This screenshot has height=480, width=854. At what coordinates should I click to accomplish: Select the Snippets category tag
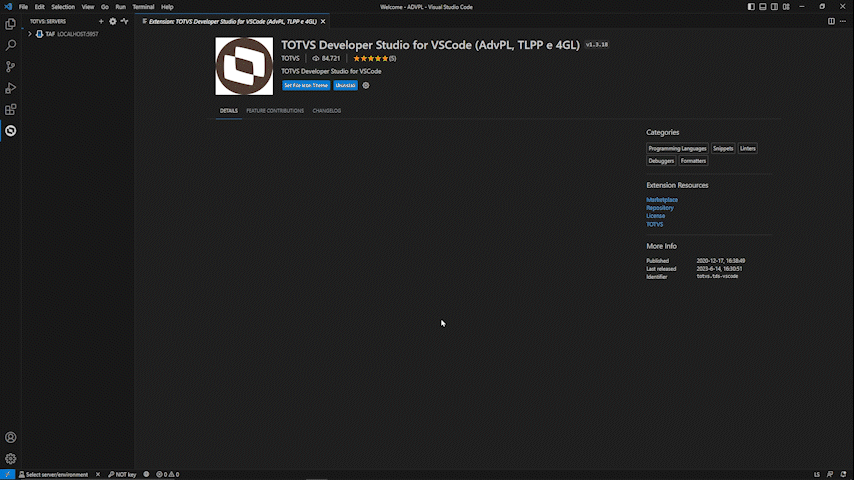[723, 148]
